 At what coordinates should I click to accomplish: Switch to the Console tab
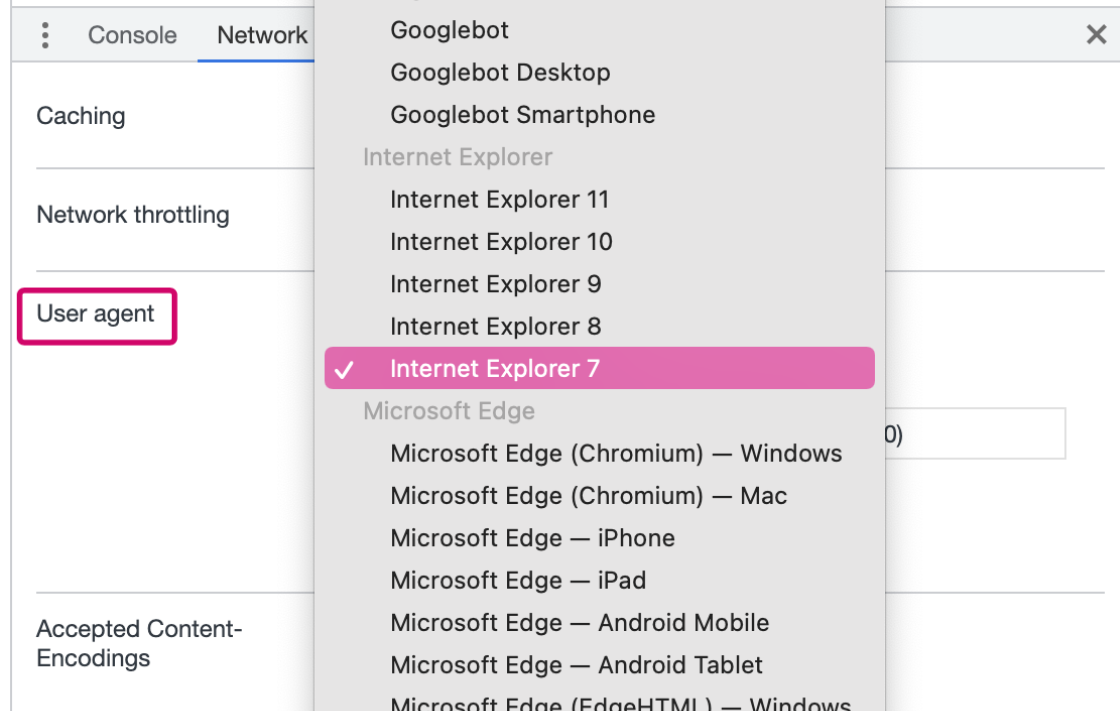pyautogui.click(x=132, y=35)
